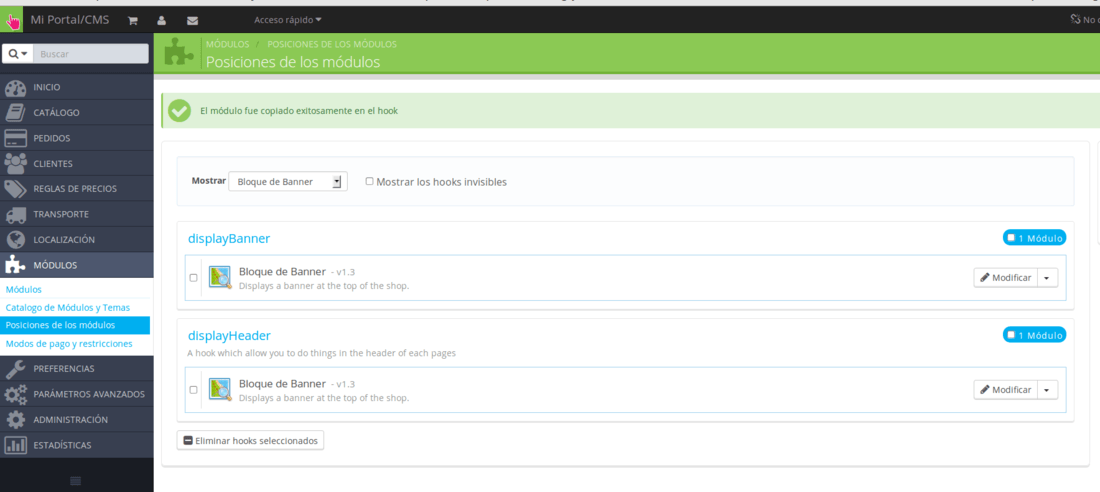Check the Mostrar los hooks invisibles checkbox
Image resolution: width=1100 pixels, height=492 pixels.
tap(370, 181)
